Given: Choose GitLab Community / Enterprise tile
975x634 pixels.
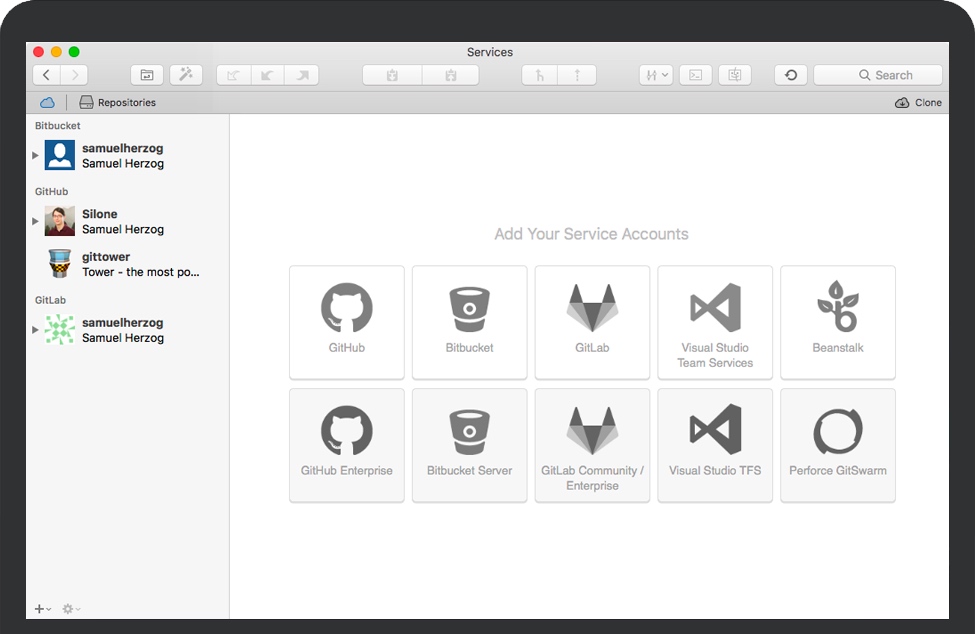Looking at the screenshot, I should pos(592,444).
